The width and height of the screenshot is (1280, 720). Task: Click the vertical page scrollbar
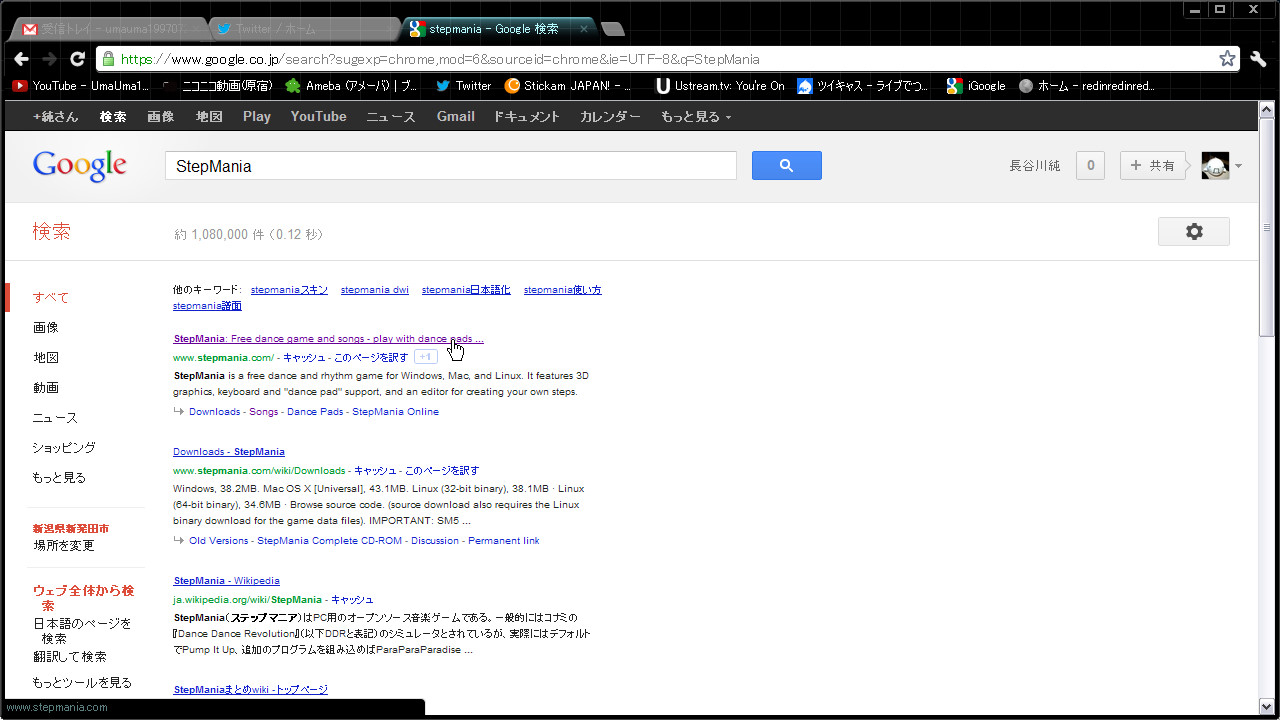[1267, 226]
